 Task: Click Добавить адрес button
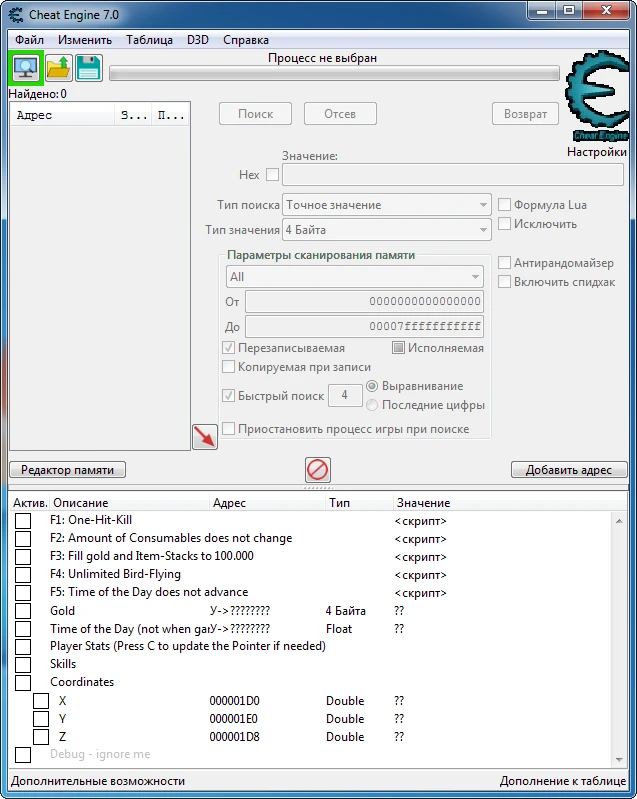569,470
